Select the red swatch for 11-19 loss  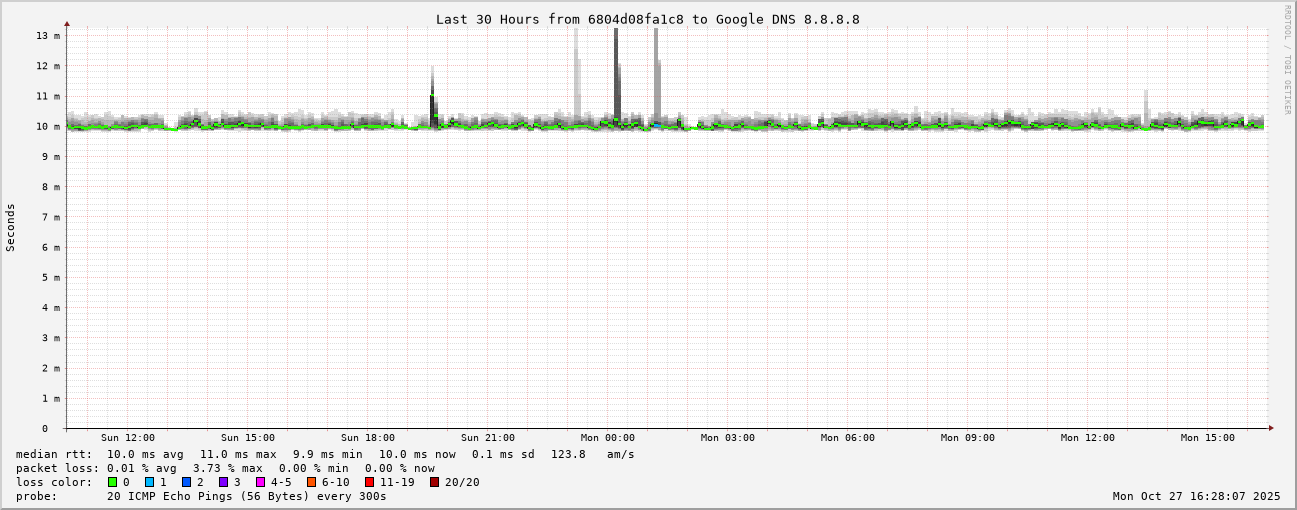[369, 482]
